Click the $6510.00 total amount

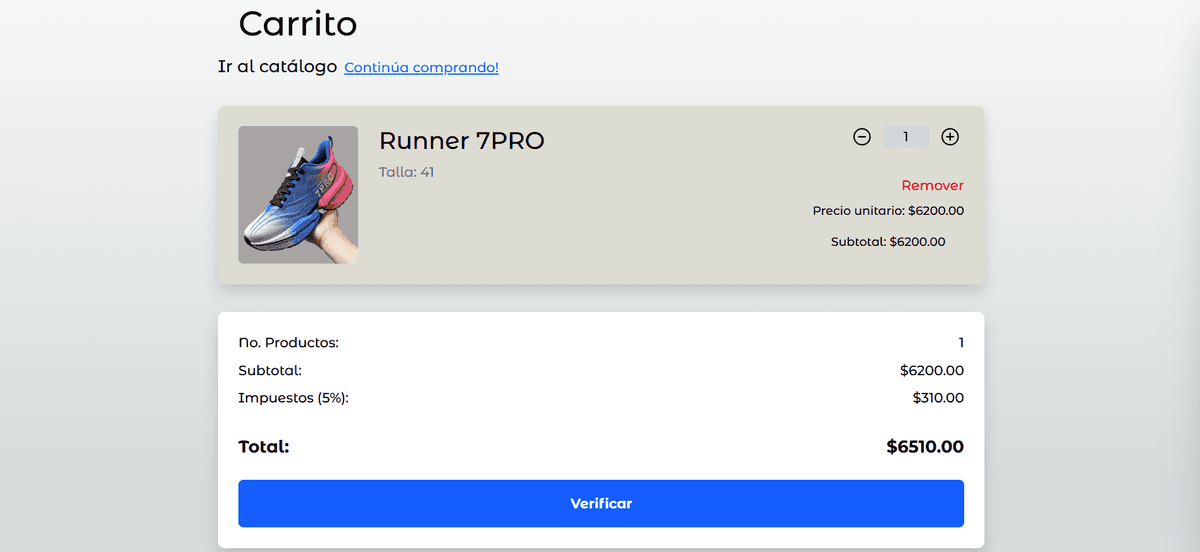(x=925, y=446)
